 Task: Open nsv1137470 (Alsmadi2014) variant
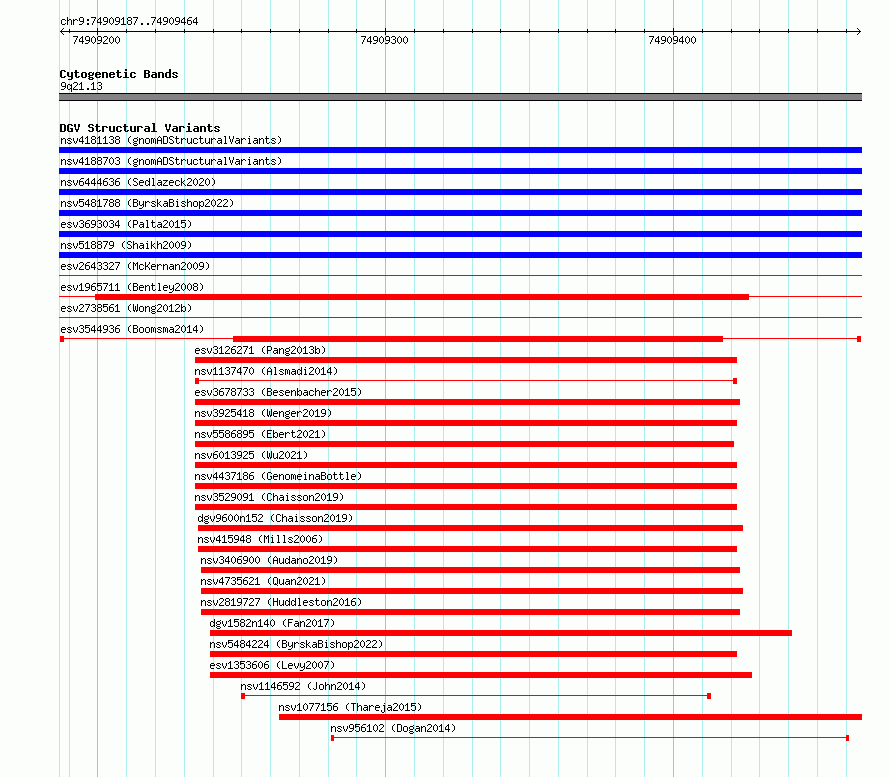click(266, 371)
